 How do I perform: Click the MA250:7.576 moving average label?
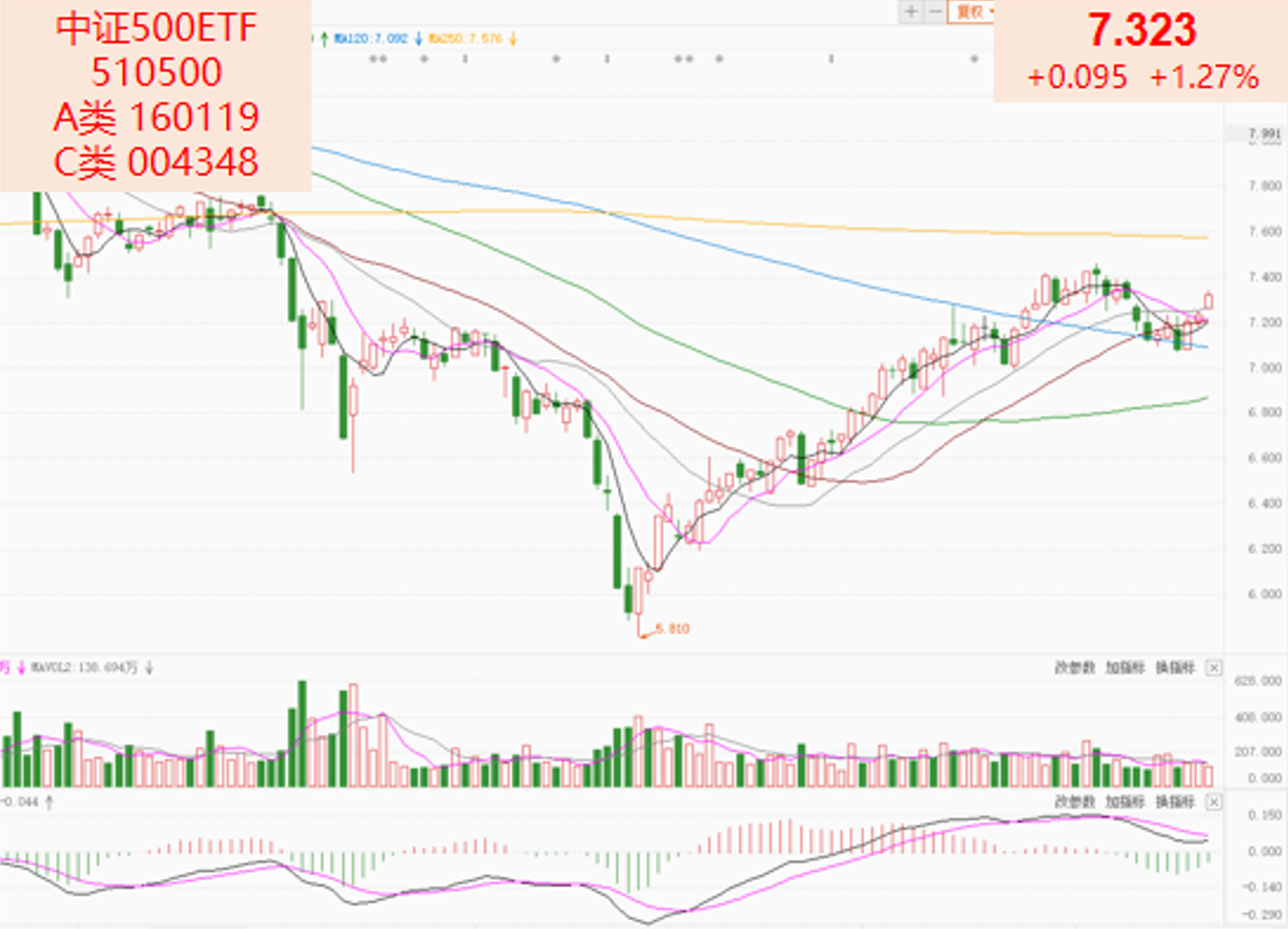[x=466, y=38]
